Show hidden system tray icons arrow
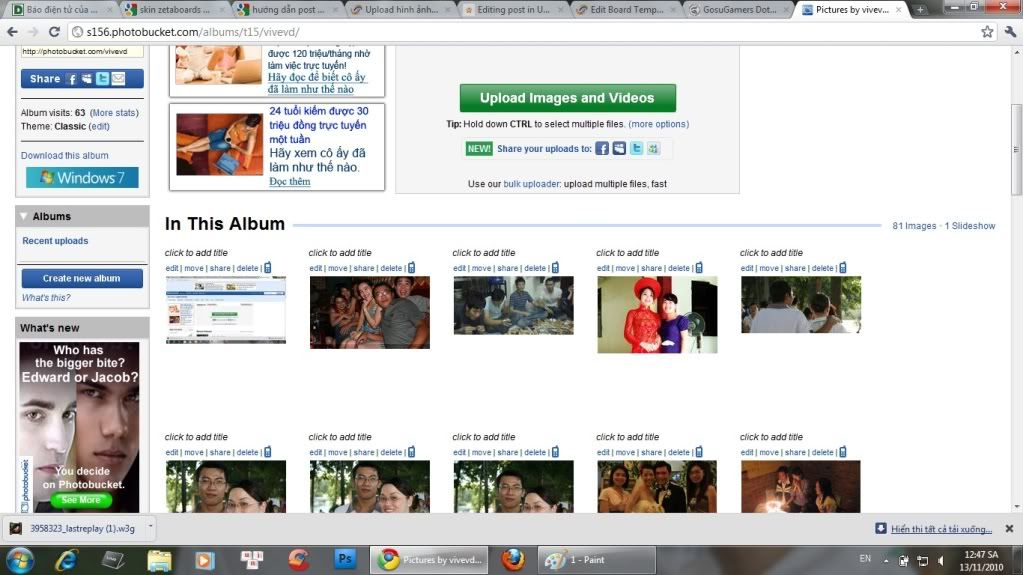Screen dimensions: 1023x575 [x=885, y=560]
